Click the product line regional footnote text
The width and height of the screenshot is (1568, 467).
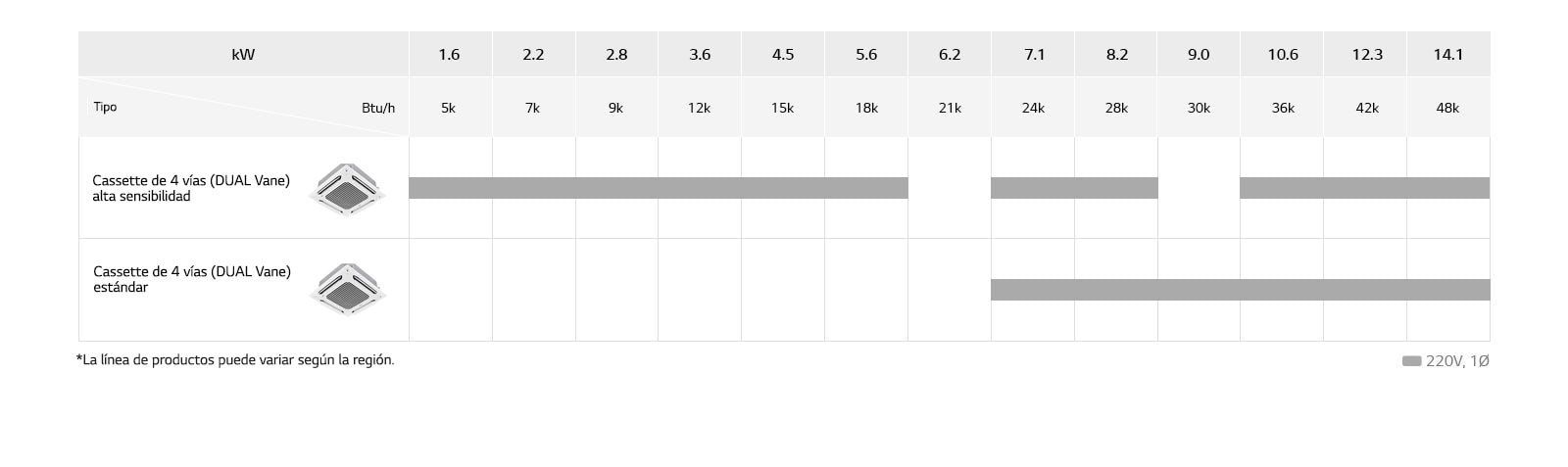click(x=235, y=360)
